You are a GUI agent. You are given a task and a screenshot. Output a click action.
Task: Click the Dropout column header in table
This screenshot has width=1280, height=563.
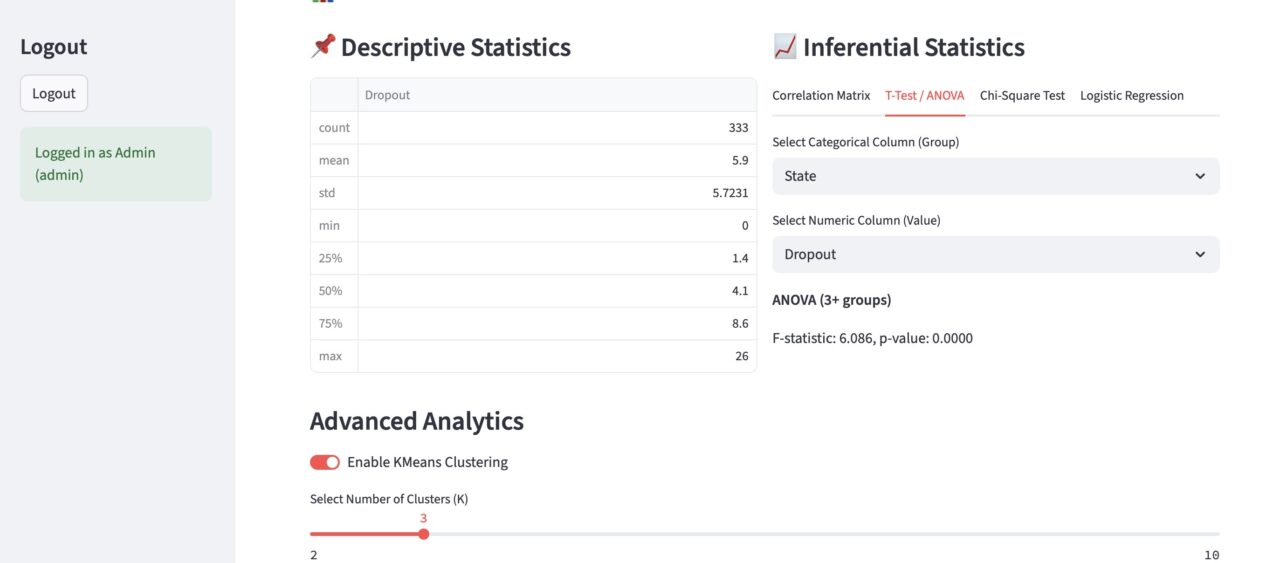pyautogui.click(x=557, y=95)
